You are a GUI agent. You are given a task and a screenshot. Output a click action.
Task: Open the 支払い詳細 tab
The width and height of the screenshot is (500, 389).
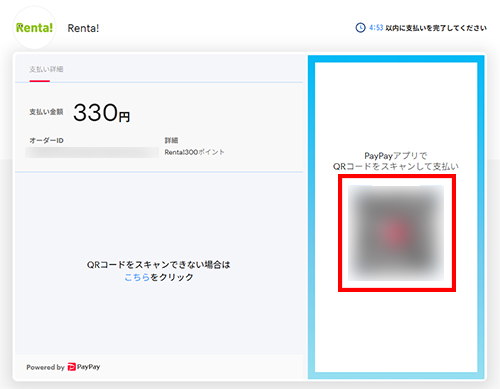coord(46,69)
